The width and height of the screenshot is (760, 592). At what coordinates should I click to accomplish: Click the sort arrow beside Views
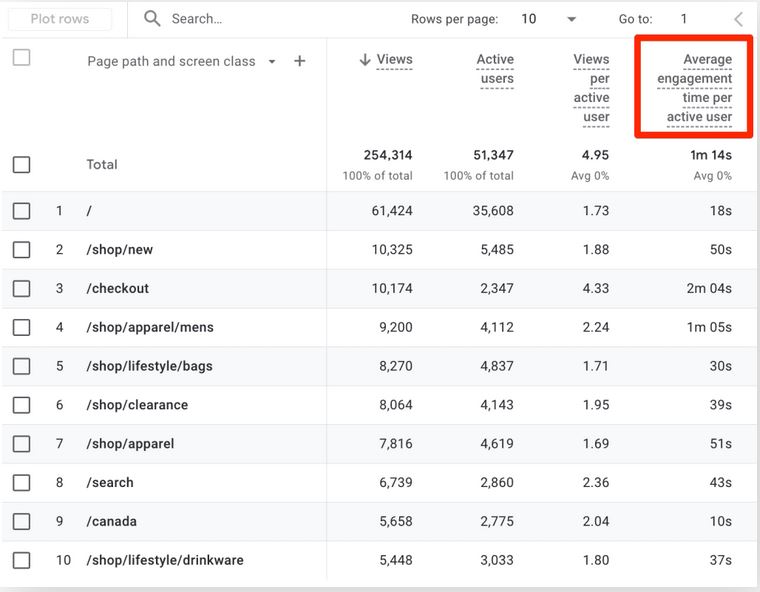(x=365, y=60)
